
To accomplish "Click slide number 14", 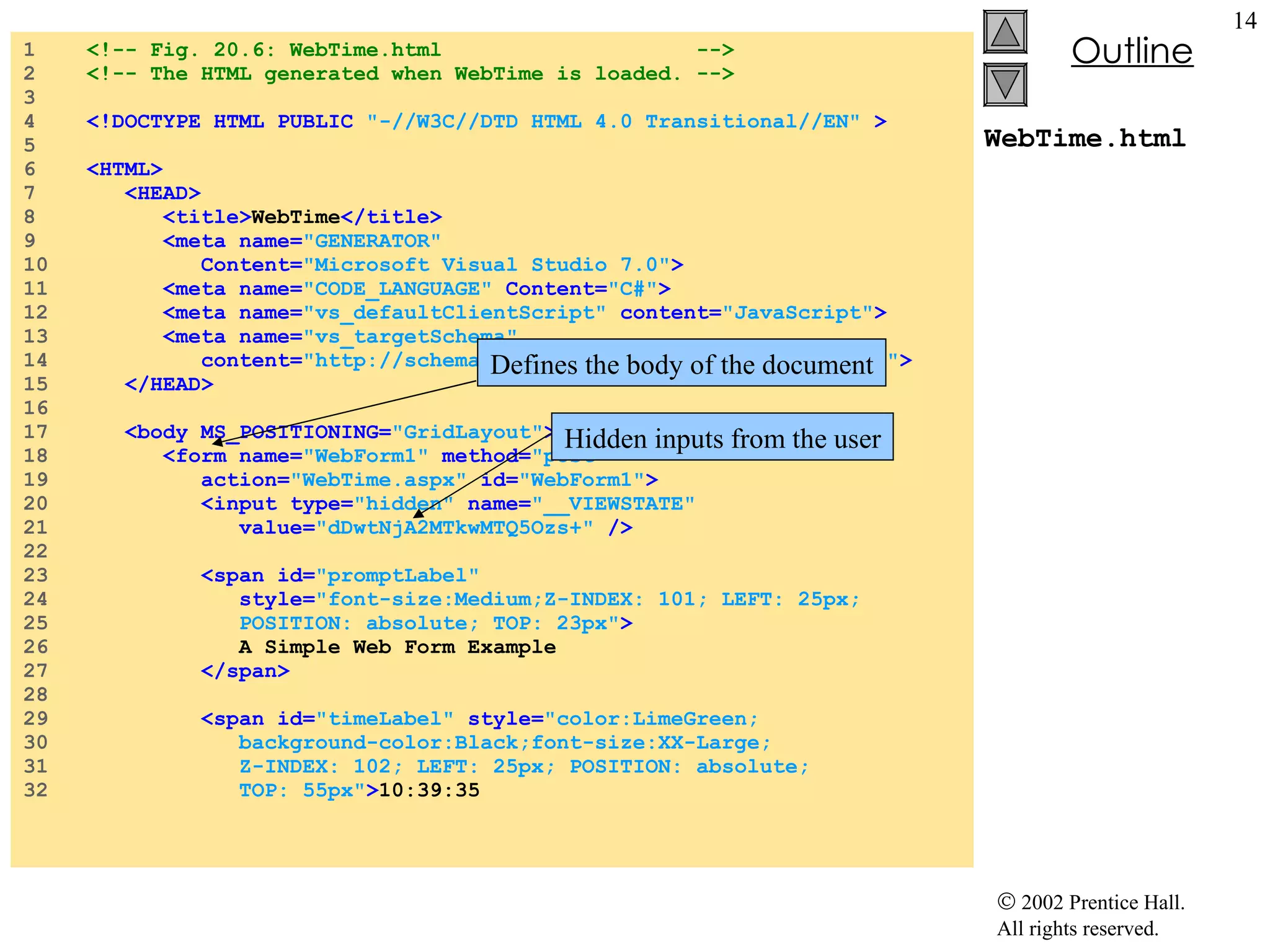I will (1245, 21).
